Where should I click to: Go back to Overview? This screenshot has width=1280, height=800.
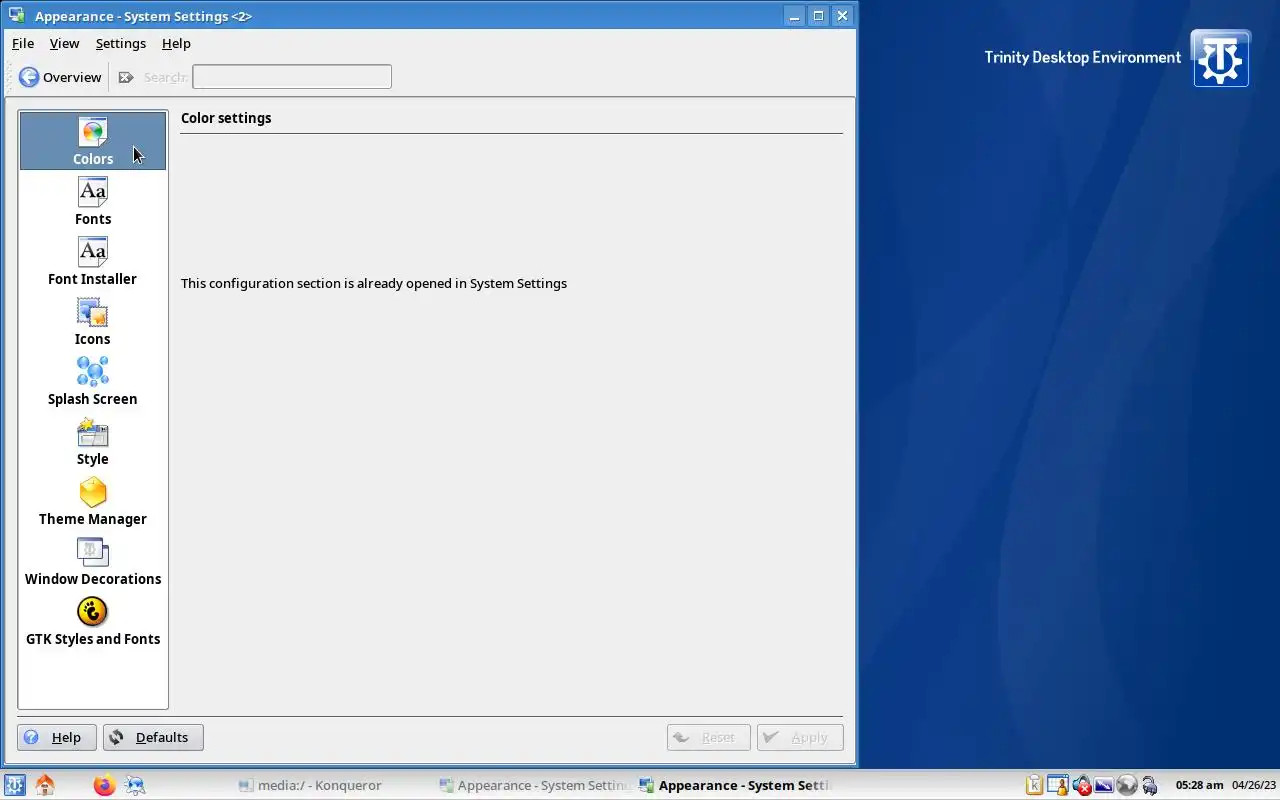60,77
